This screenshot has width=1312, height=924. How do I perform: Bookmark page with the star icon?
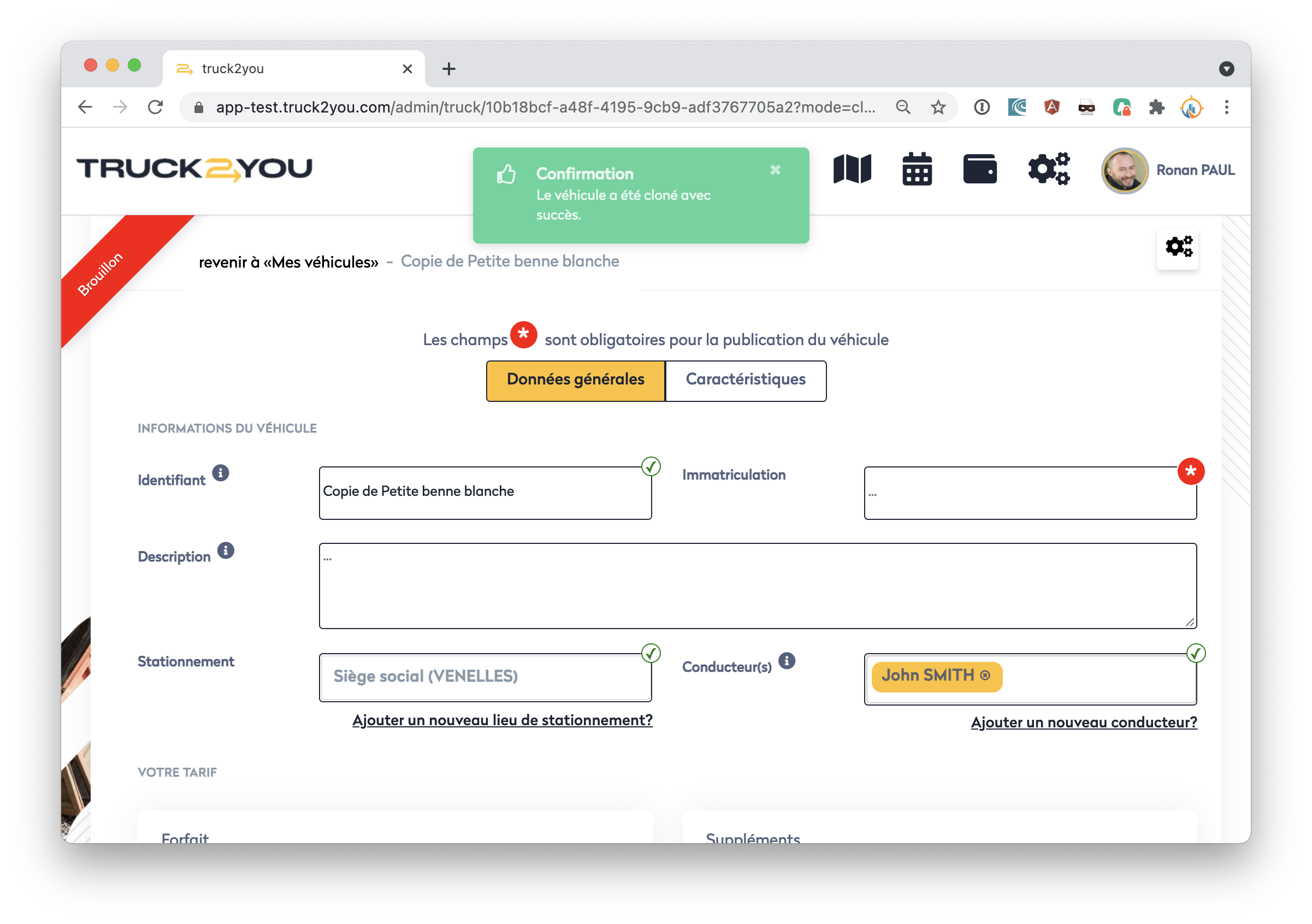(938, 108)
